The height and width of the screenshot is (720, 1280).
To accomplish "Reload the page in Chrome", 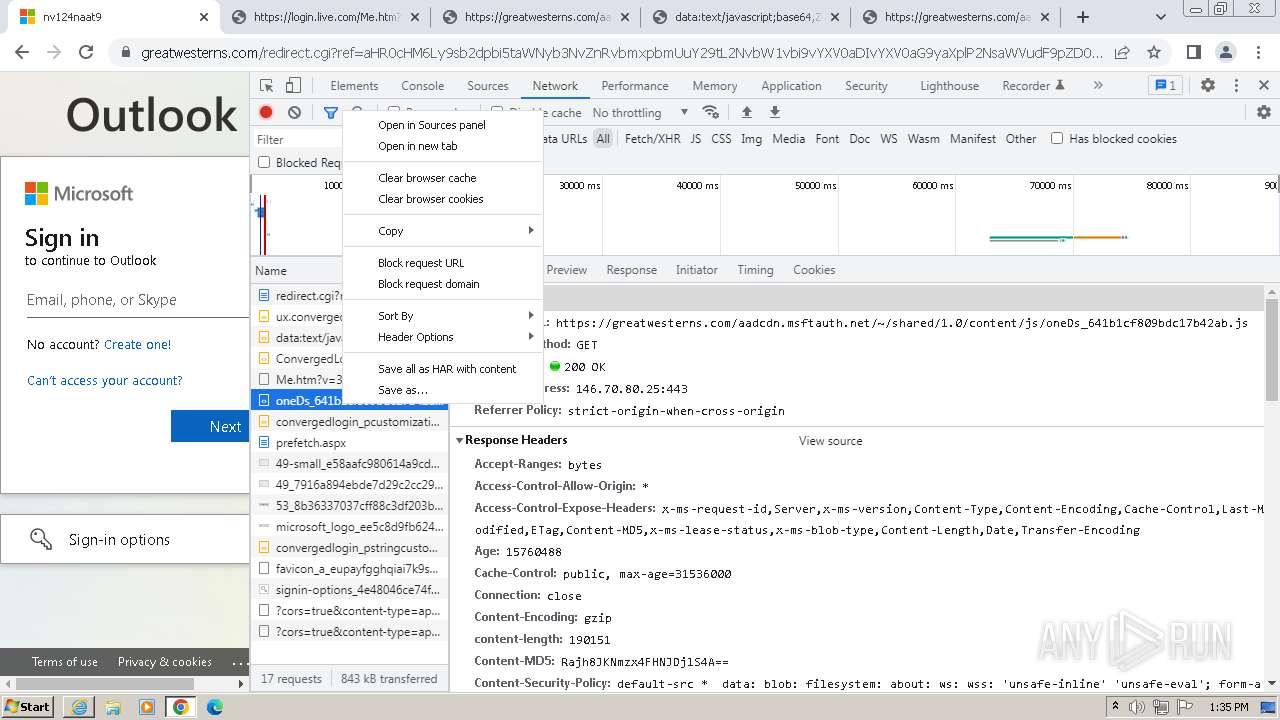I will (x=86, y=53).
